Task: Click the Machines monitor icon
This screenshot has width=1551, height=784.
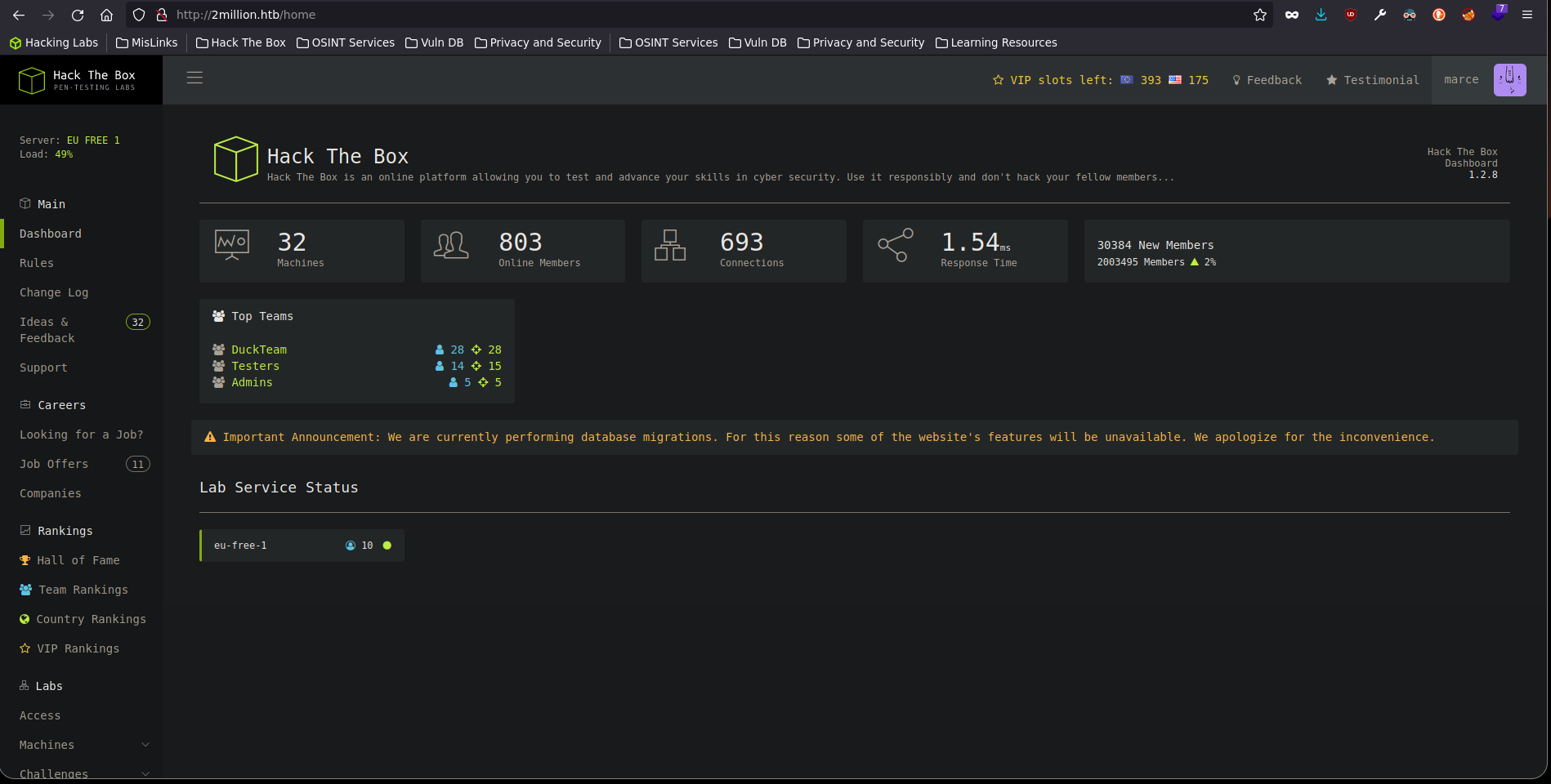Action: pyautogui.click(x=232, y=244)
